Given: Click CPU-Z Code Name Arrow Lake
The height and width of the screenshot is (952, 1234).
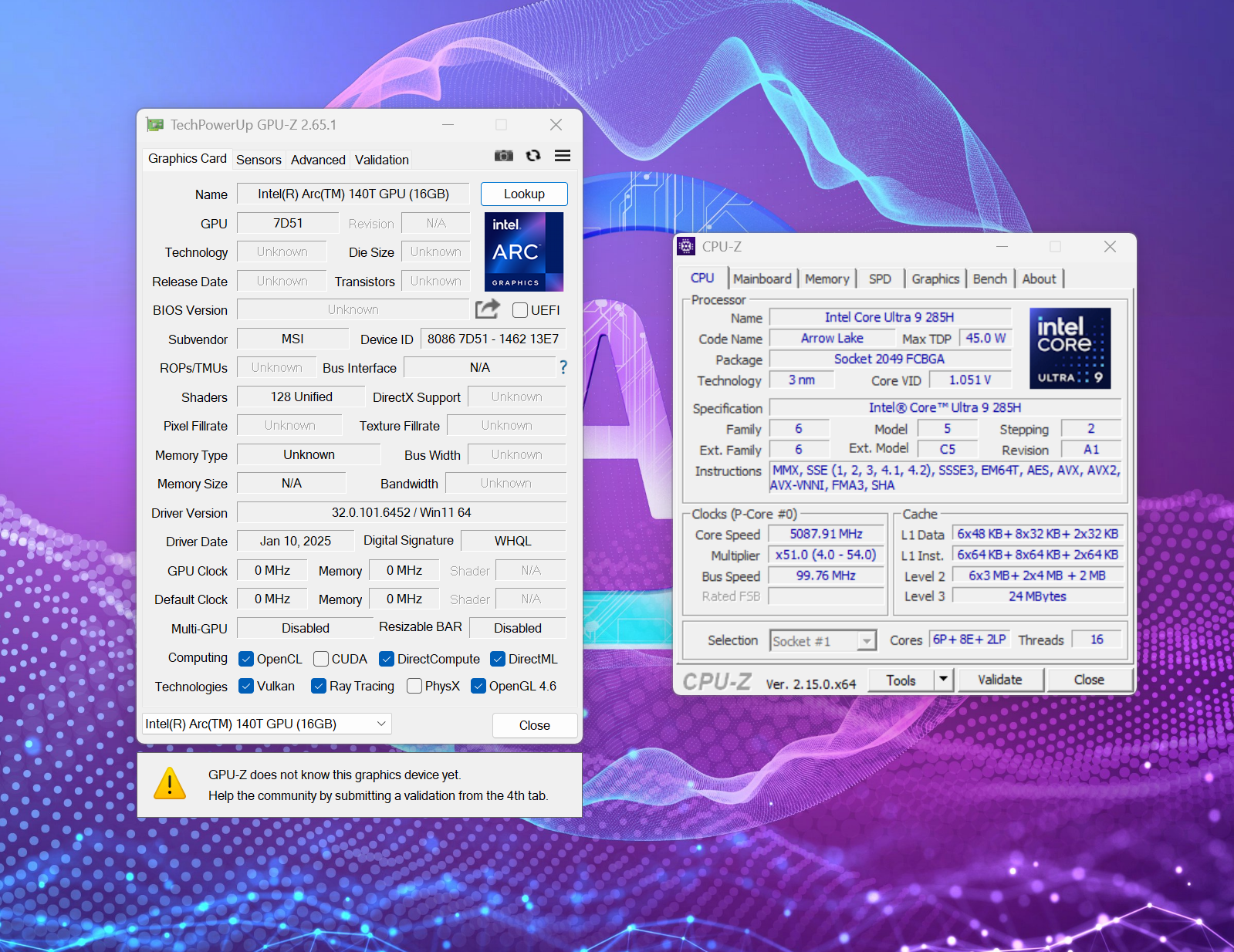Looking at the screenshot, I should tap(832, 338).
